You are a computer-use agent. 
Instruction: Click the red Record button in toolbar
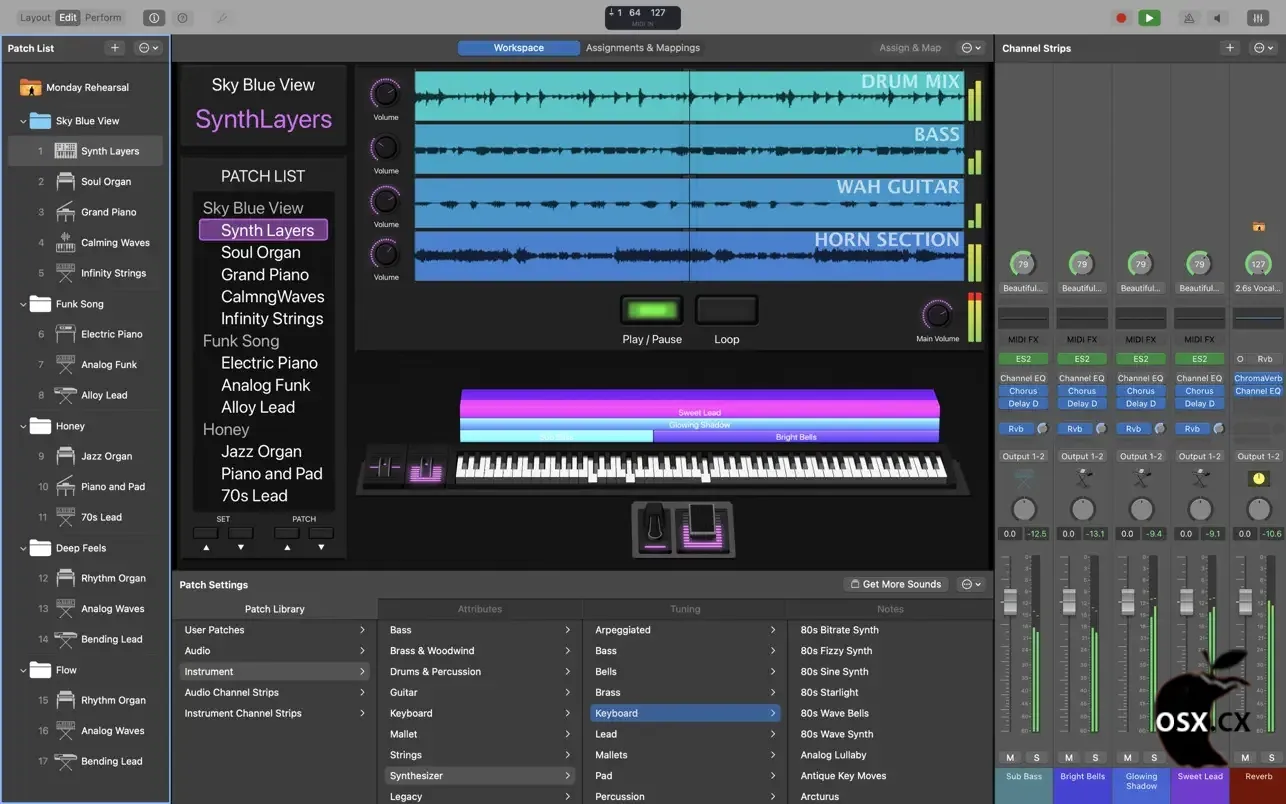pyautogui.click(x=1121, y=18)
